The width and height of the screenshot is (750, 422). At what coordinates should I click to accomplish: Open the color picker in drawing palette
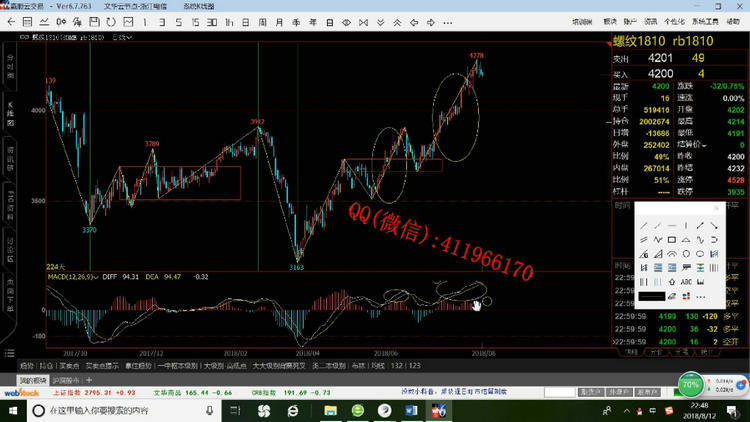[x=686, y=296]
